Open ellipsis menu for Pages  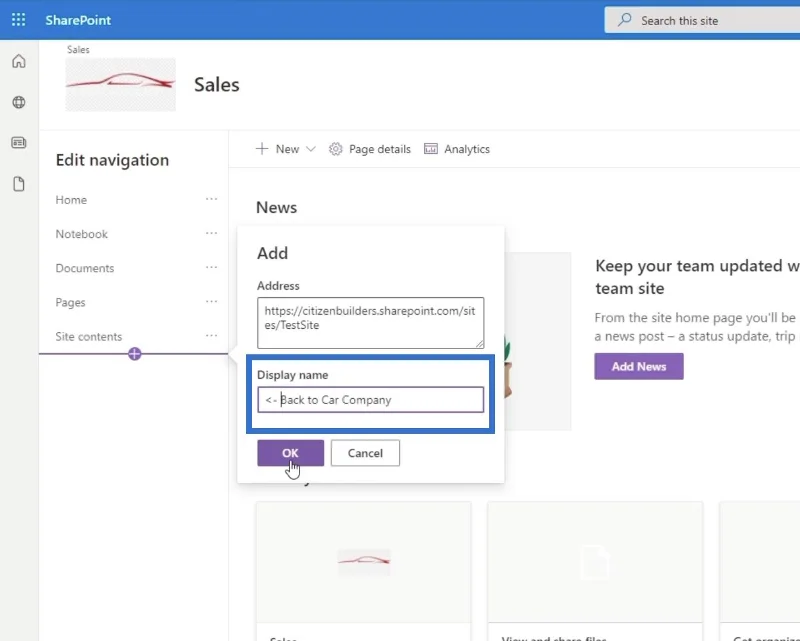(x=211, y=302)
